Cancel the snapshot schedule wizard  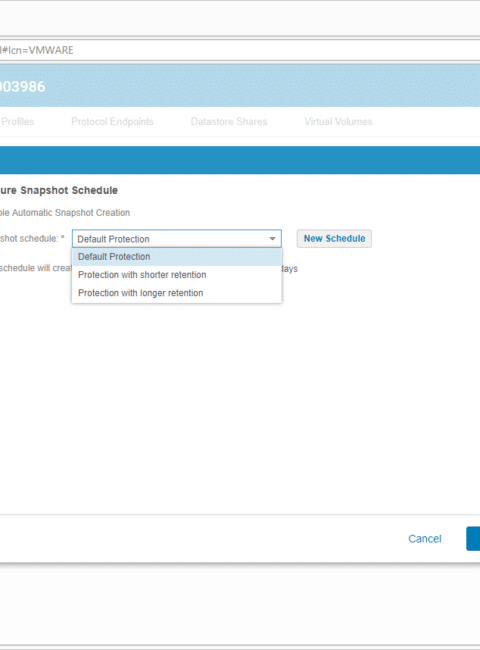click(x=425, y=538)
